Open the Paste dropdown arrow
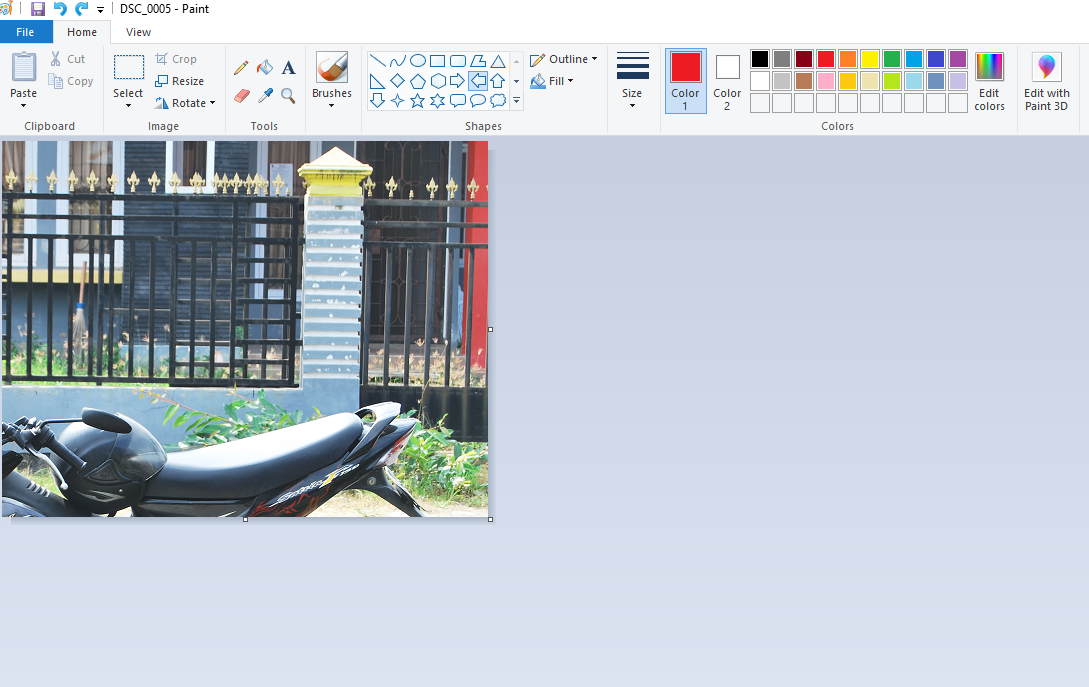The width and height of the screenshot is (1089, 687). [x=23, y=106]
